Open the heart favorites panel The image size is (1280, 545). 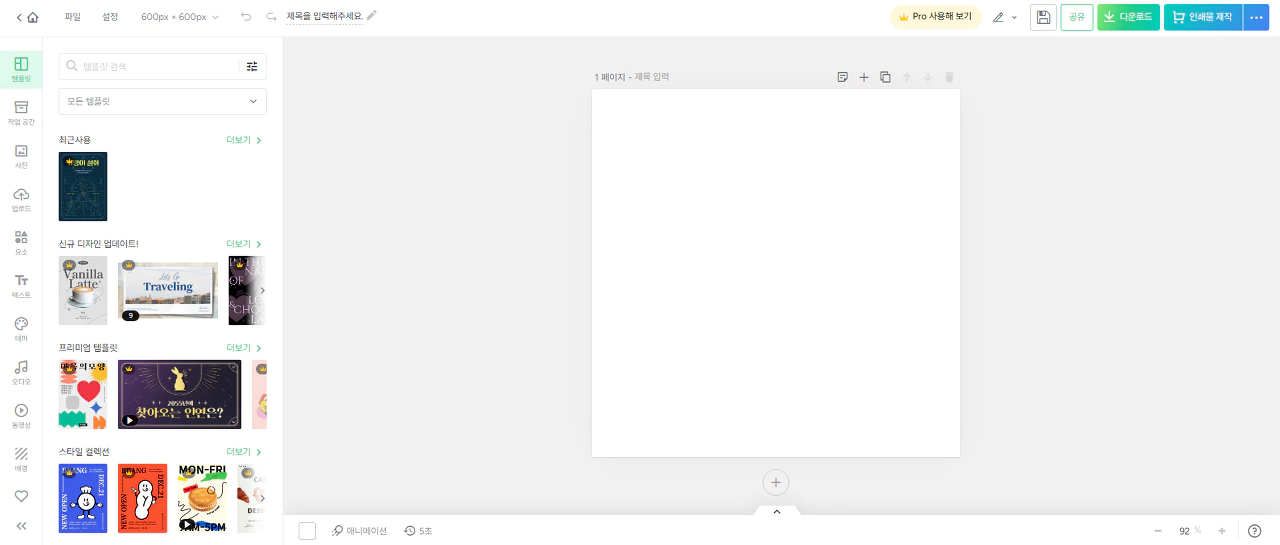pyautogui.click(x=21, y=496)
